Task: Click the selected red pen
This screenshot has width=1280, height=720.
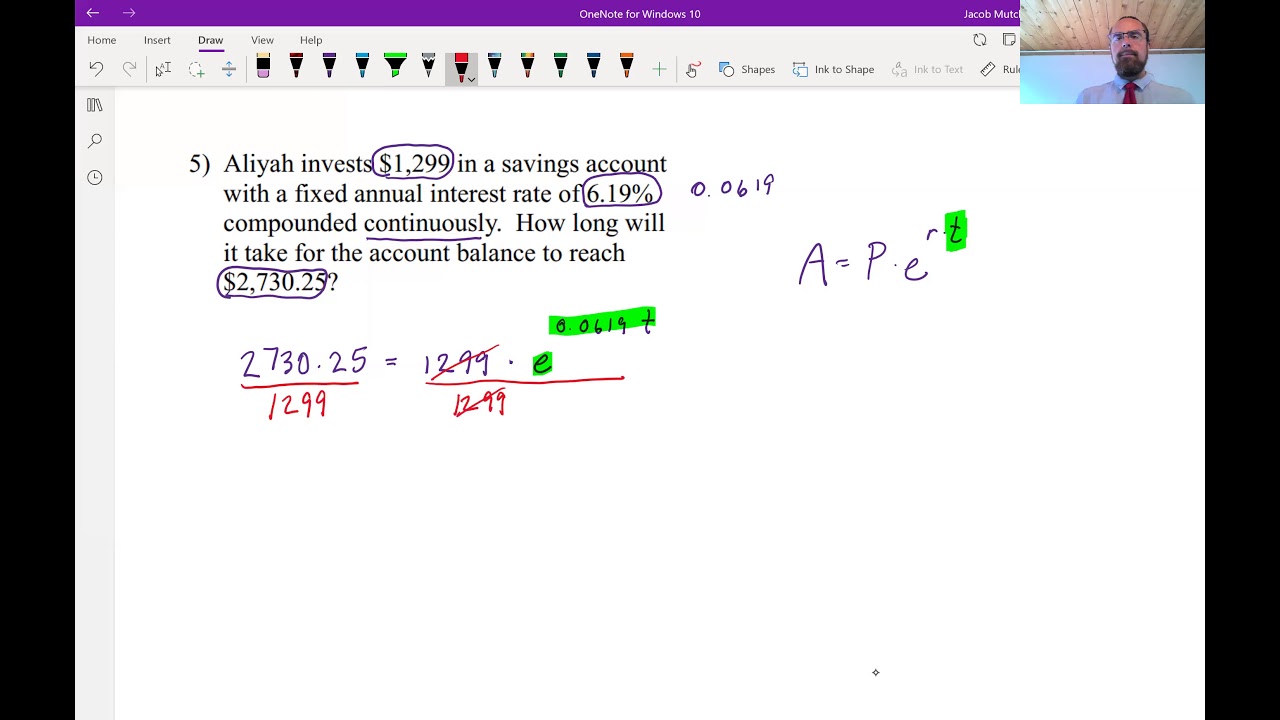Action: tap(461, 67)
